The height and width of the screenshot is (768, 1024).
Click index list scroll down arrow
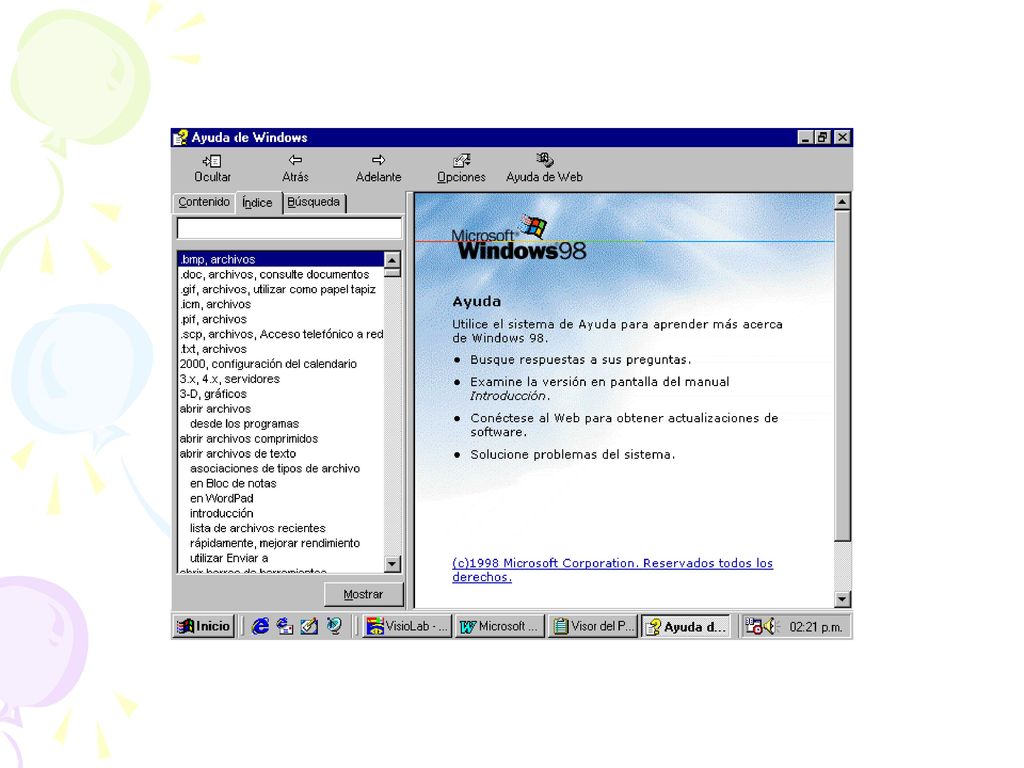[x=392, y=564]
